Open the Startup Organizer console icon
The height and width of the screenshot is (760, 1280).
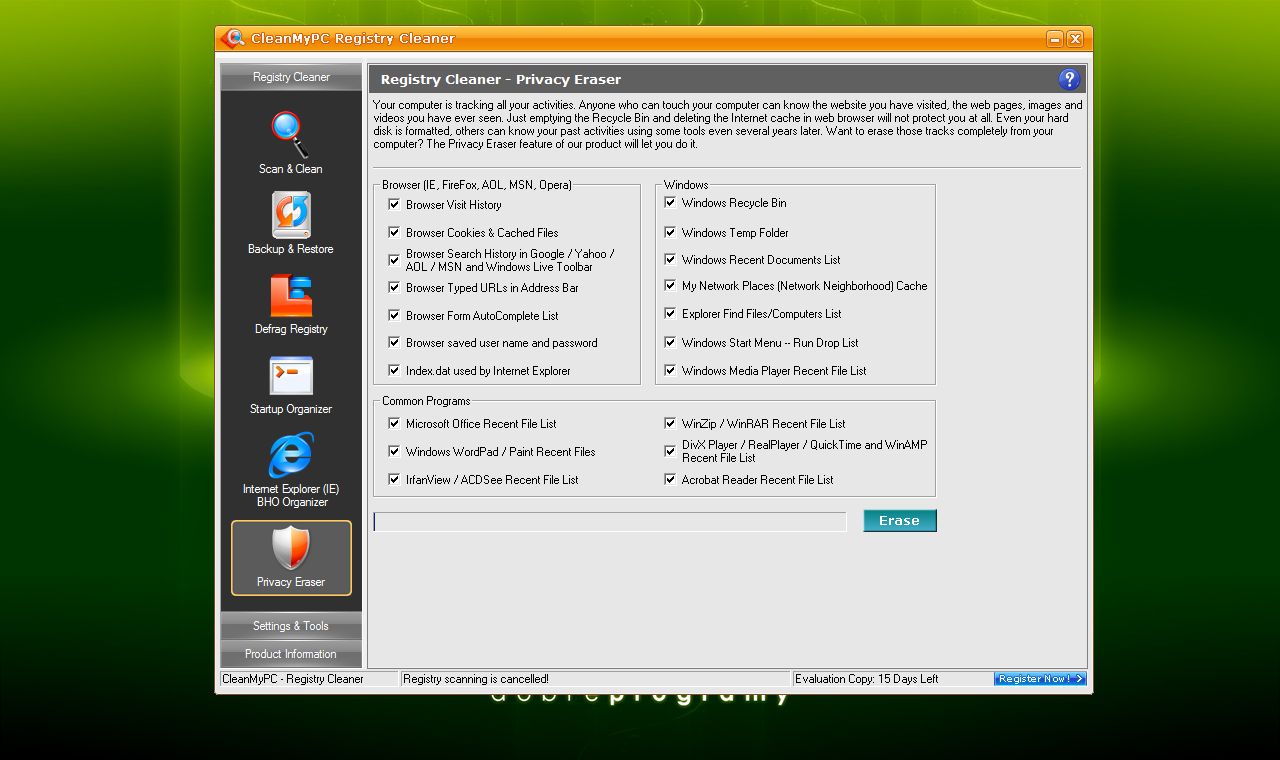291,377
